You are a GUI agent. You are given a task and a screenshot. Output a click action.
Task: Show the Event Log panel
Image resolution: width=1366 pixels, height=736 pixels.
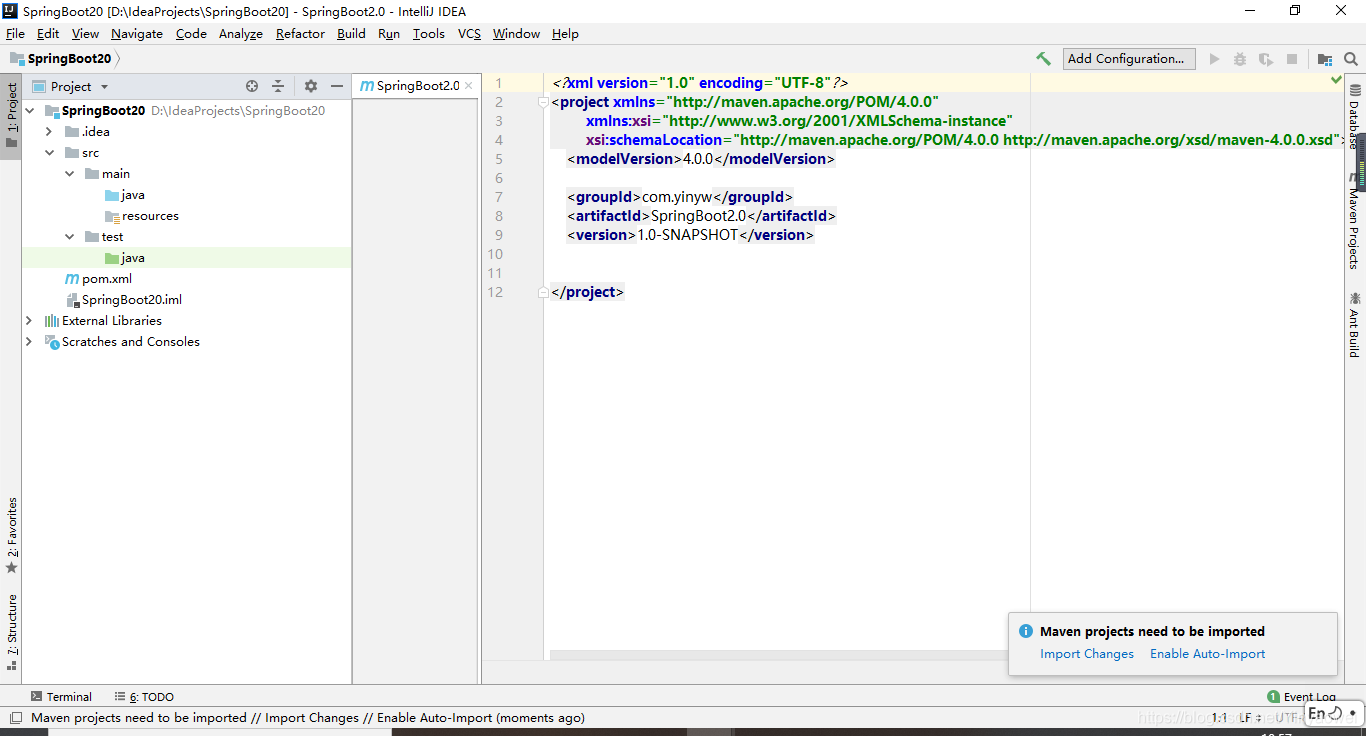click(1303, 696)
